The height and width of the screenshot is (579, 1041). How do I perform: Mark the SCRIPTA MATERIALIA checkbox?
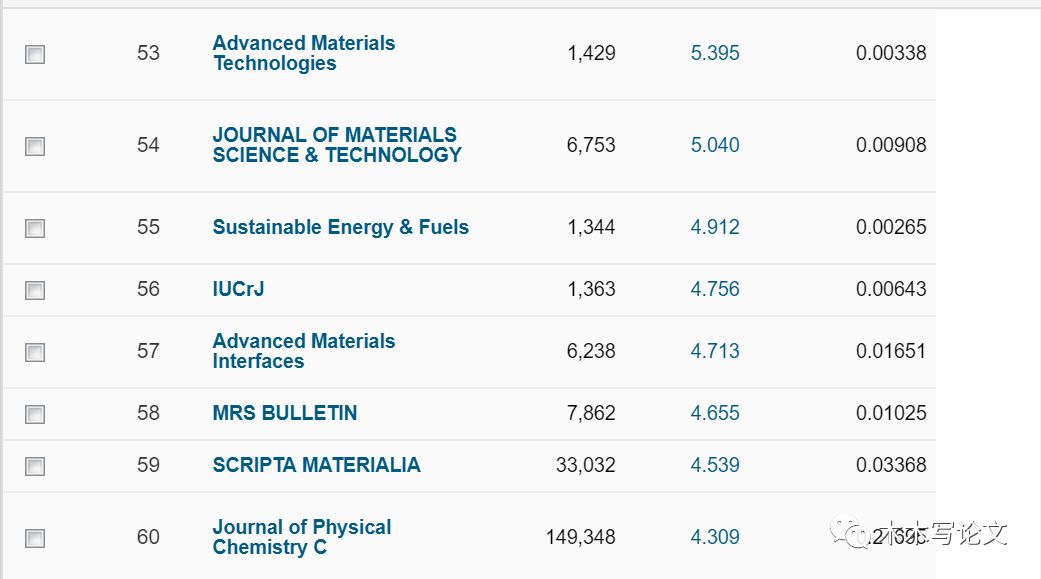pos(35,467)
